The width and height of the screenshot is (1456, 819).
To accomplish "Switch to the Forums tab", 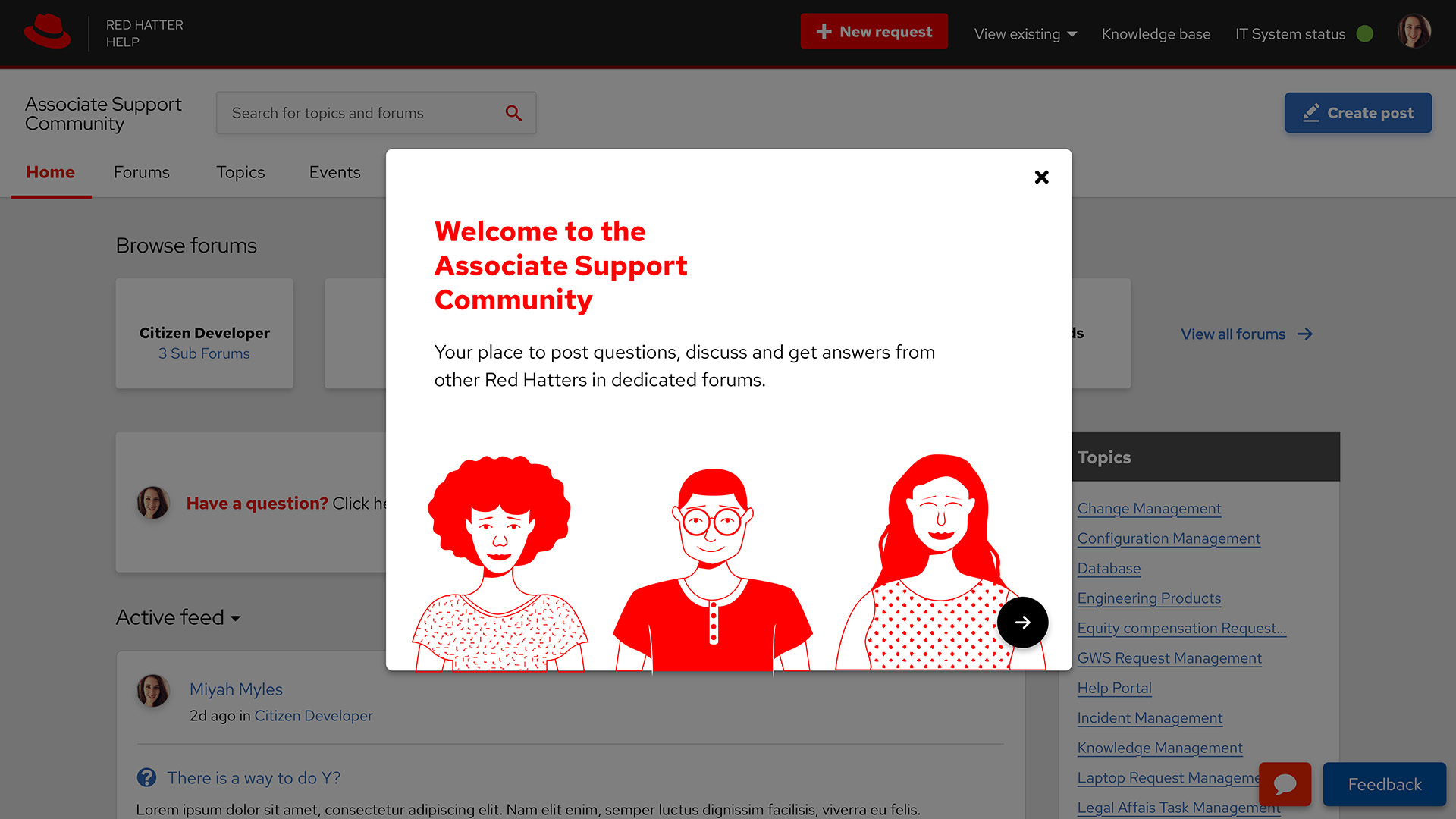I will click(x=141, y=172).
